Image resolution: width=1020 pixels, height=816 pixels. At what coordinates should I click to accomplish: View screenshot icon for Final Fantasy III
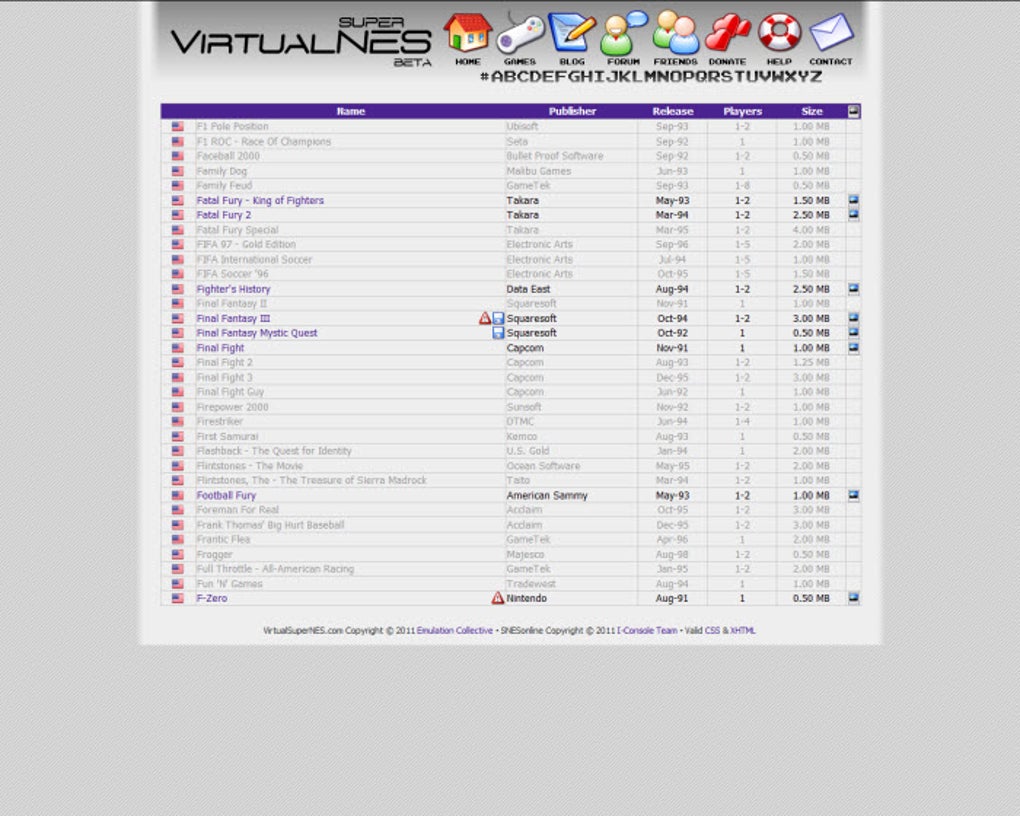click(x=853, y=318)
